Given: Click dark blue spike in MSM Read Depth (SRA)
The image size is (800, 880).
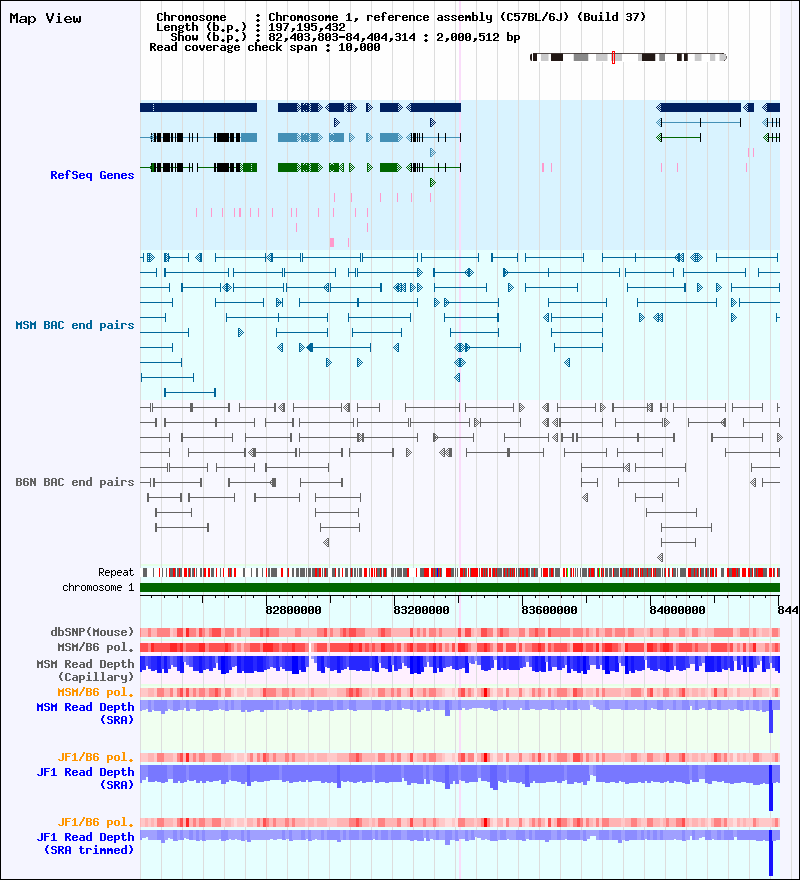Looking at the screenshot, I should click(x=771, y=716).
